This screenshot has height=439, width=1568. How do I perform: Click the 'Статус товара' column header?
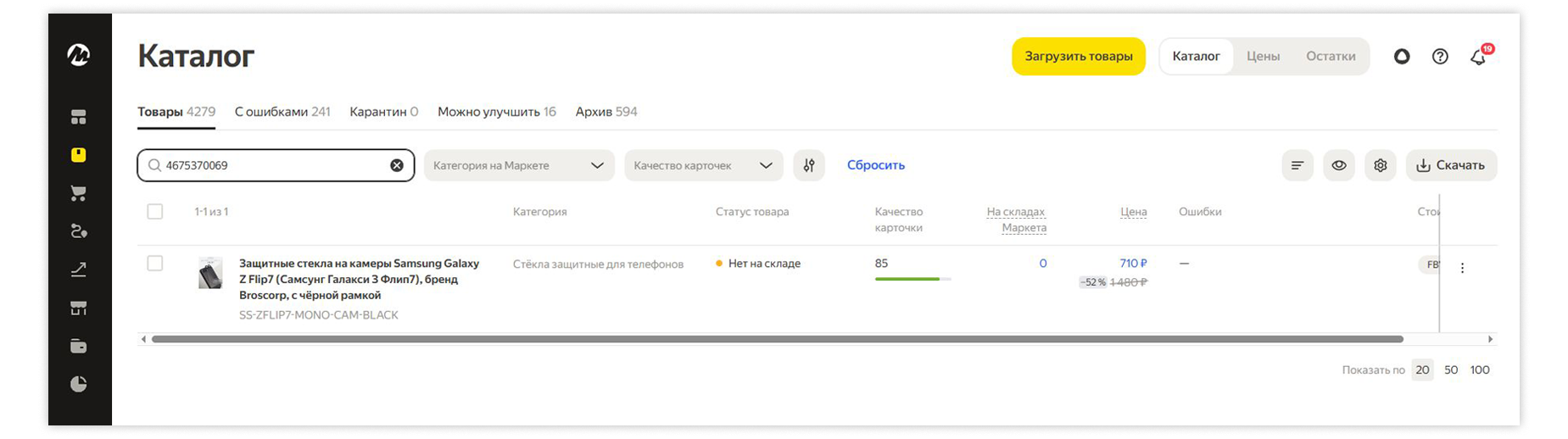pos(752,212)
